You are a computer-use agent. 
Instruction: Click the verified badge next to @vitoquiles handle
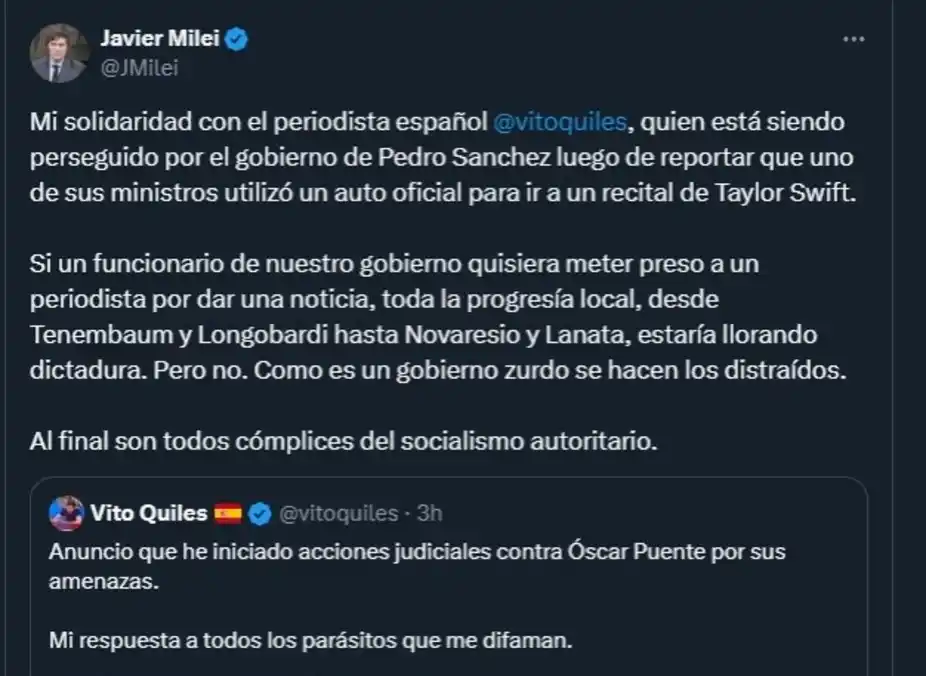pyautogui.click(x=261, y=513)
